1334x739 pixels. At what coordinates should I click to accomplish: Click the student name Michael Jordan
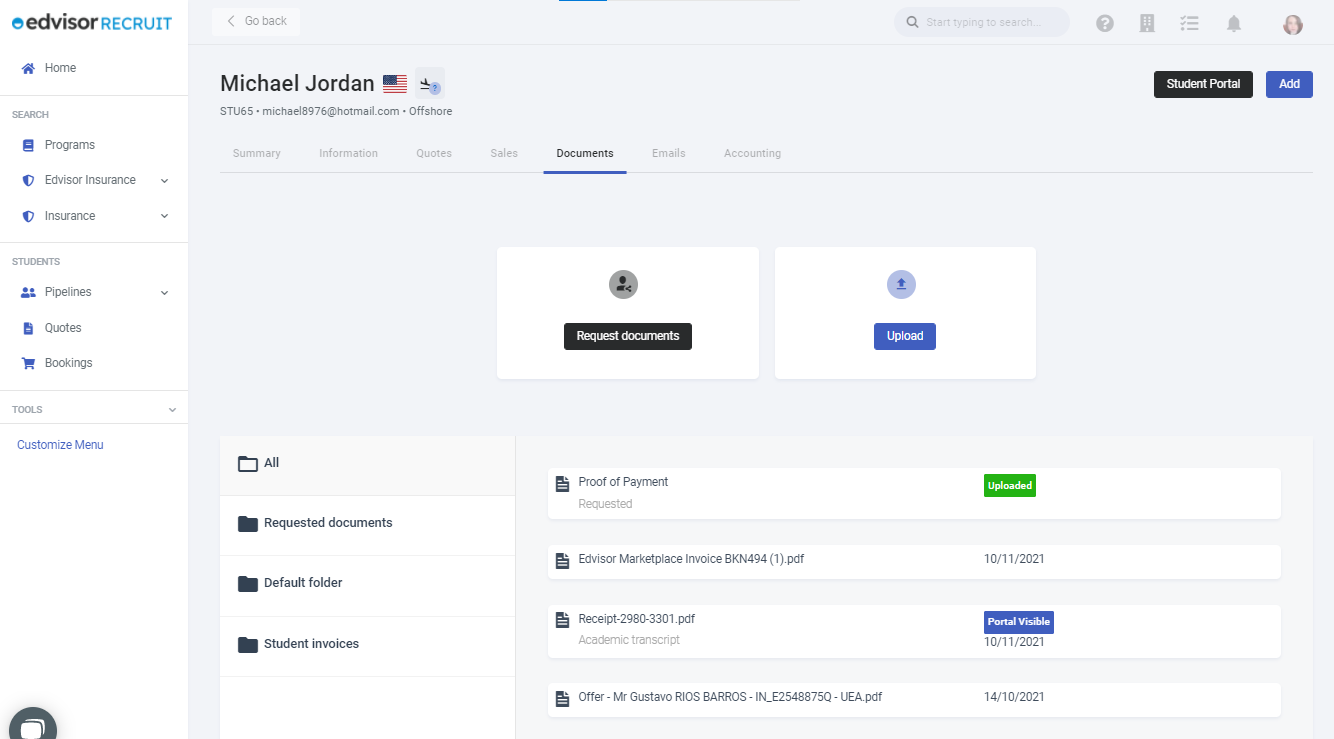click(x=297, y=84)
